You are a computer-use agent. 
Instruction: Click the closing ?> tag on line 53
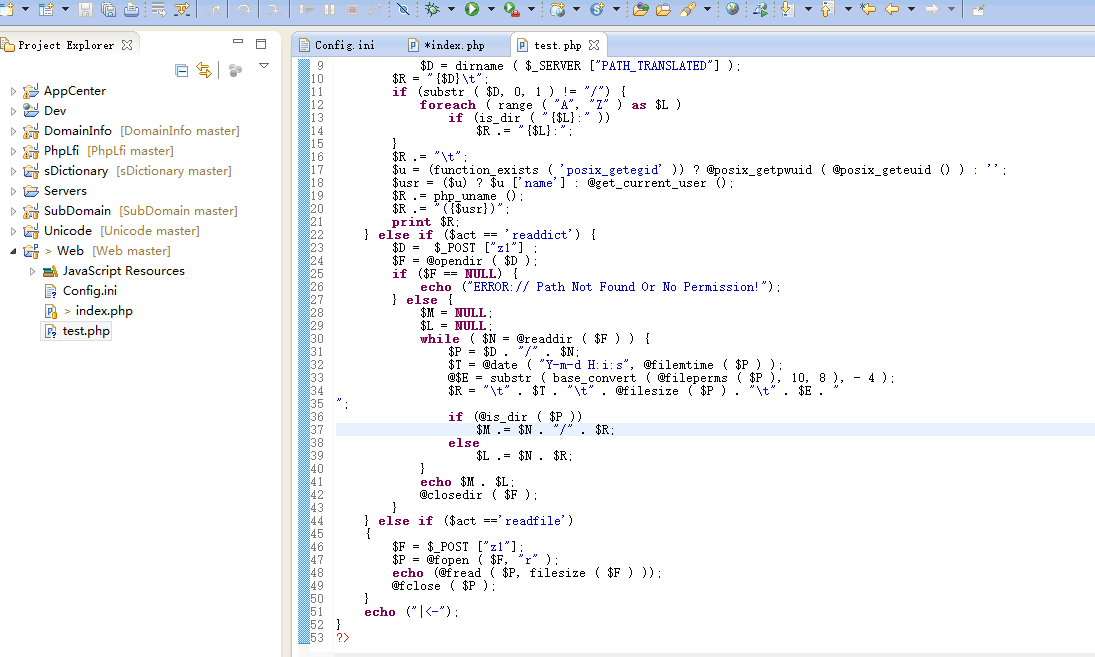pos(342,637)
